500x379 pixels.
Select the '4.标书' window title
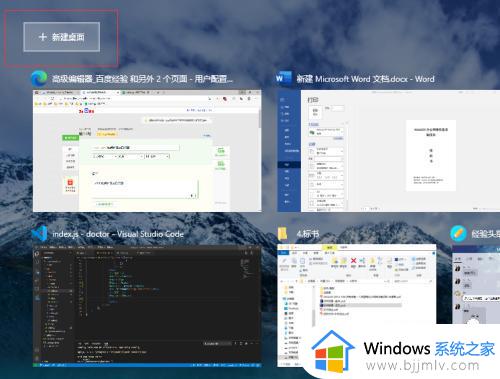308,234
